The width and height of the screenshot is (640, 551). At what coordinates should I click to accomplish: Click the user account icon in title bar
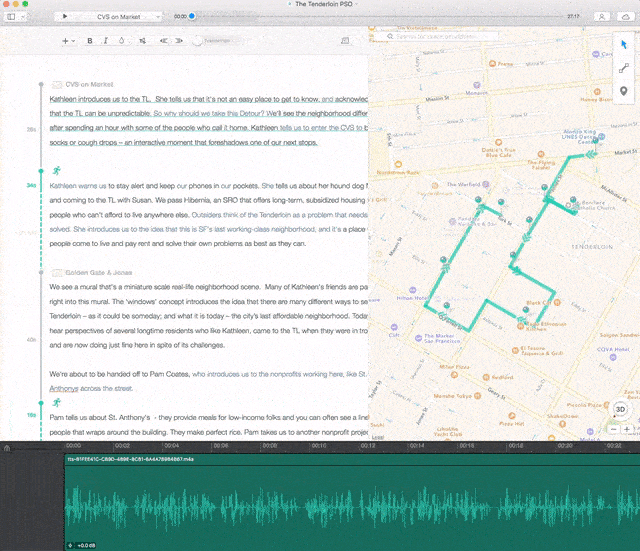tap(601, 16)
